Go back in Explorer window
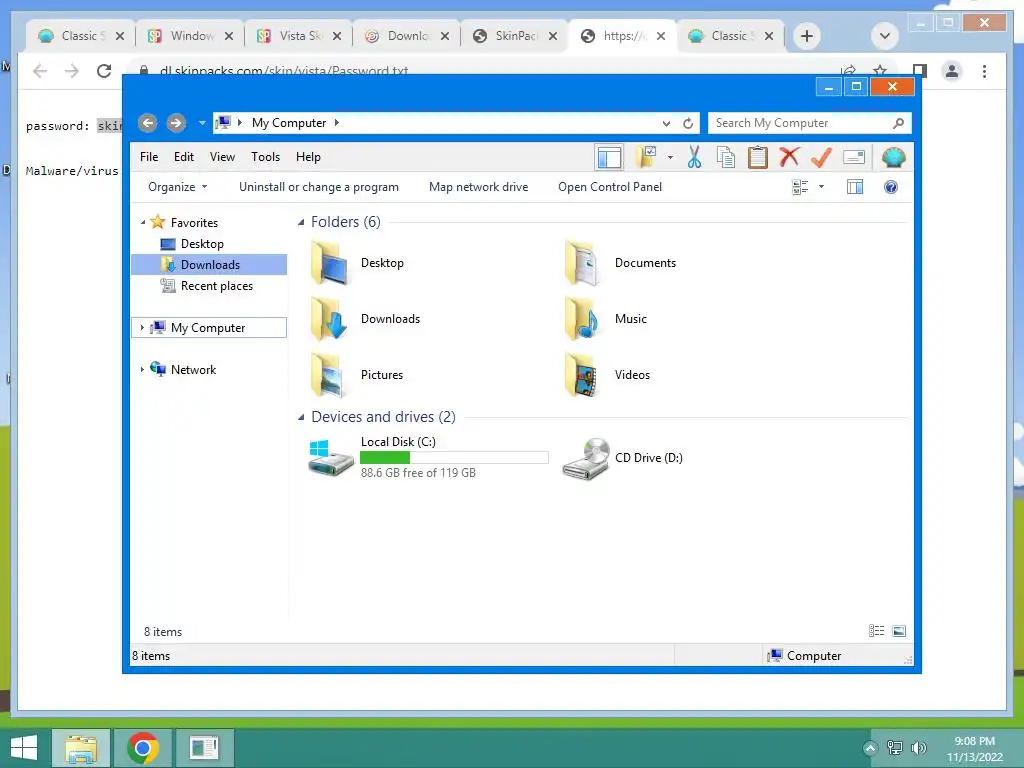 (148, 123)
